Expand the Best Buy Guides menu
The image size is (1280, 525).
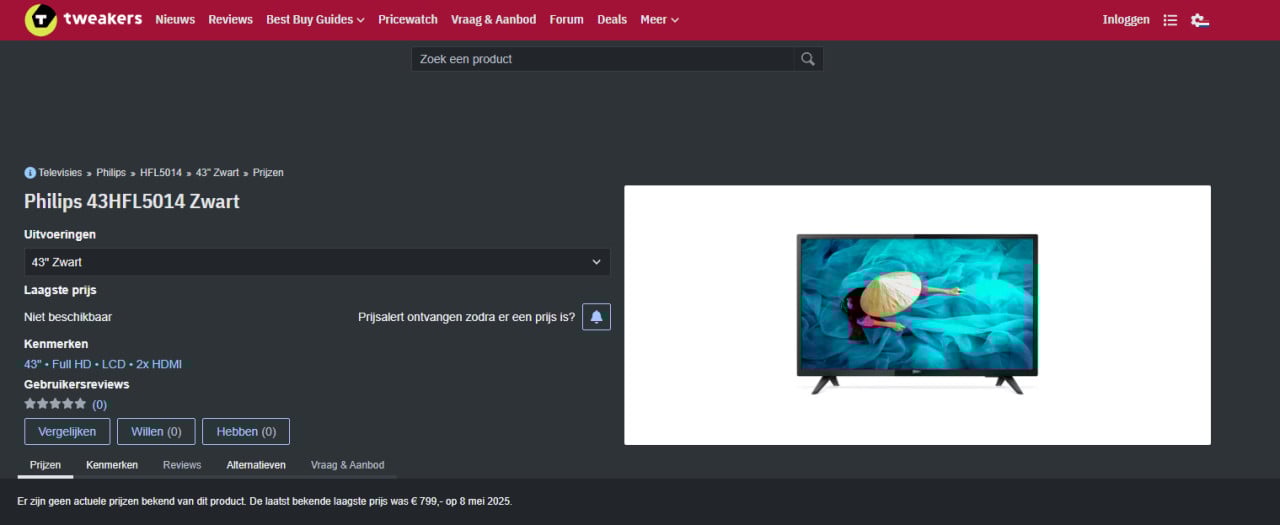pyautogui.click(x=315, y=20)
